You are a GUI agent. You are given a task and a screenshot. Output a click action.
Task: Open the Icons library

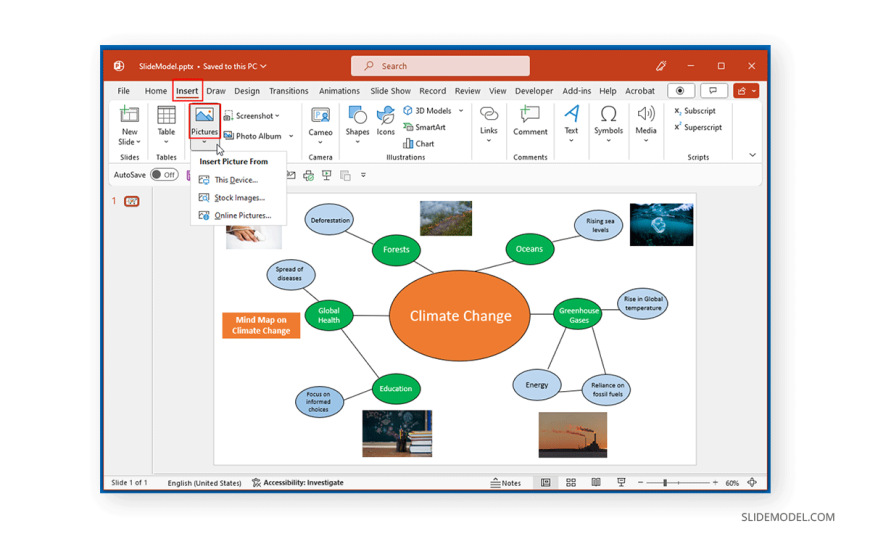click(x=385, y=115)
